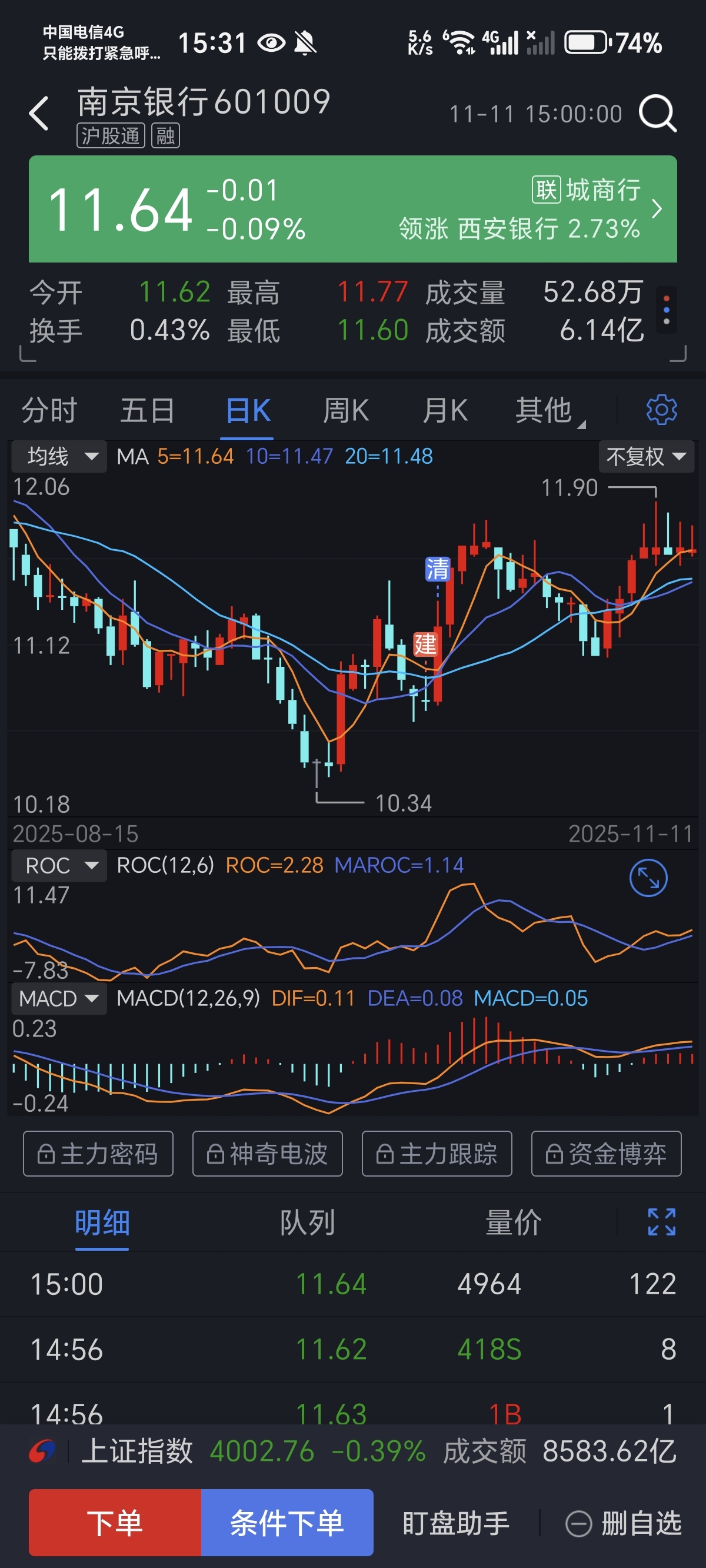Tap the MA 10=11.47 legend value

pyautogui.click(x=289, y=457)
